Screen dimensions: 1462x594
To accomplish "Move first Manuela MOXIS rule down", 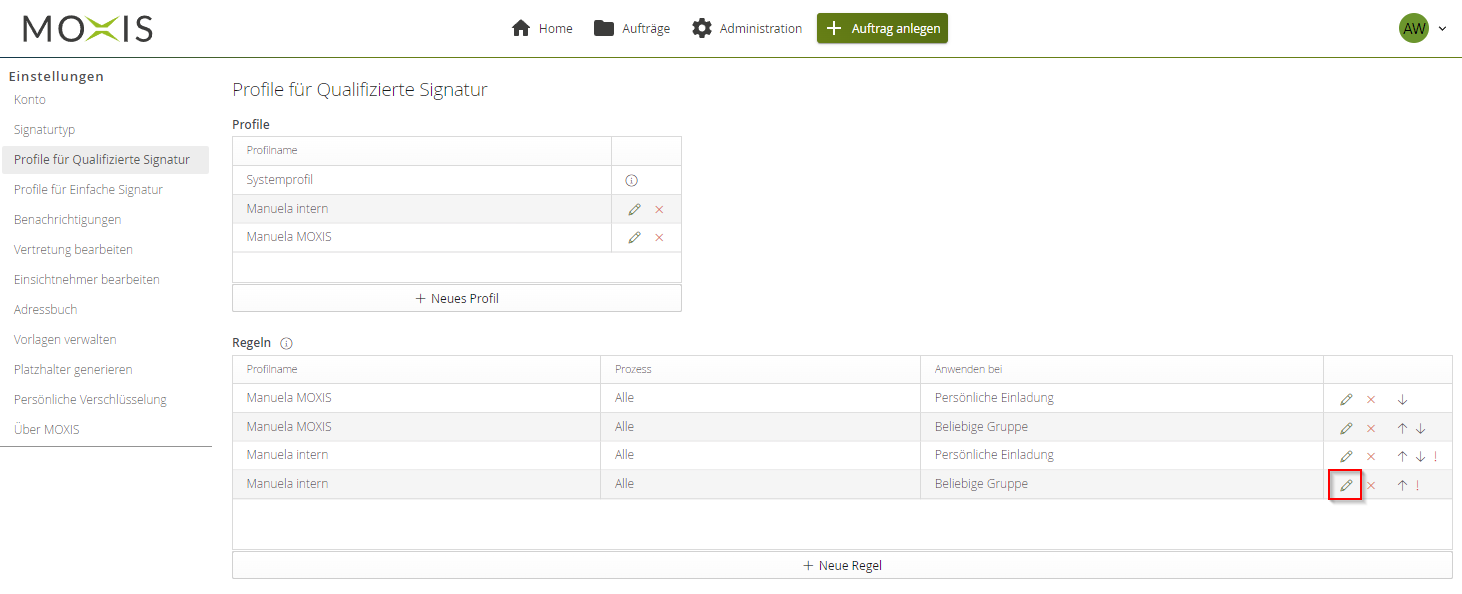I will click(x=1402, y=400).
